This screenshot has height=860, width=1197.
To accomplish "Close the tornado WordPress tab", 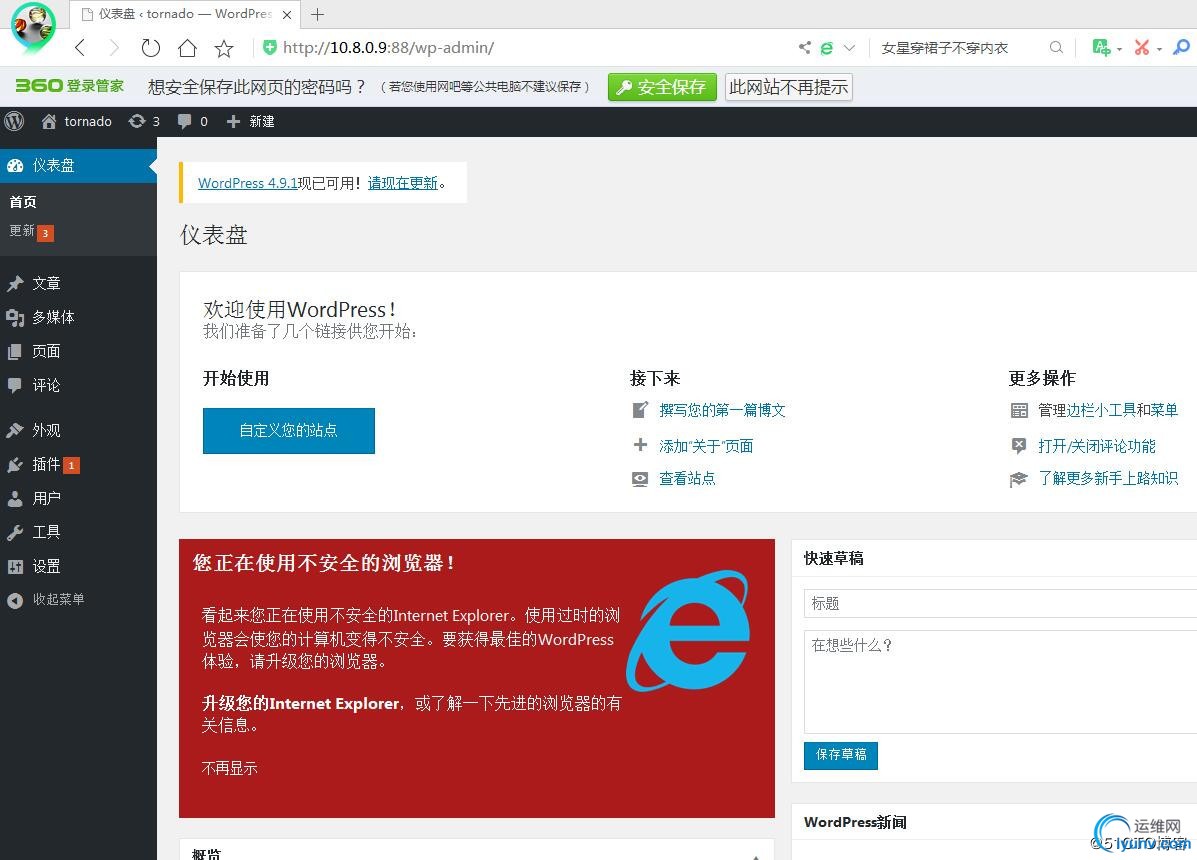I will [x=287, y=14].
